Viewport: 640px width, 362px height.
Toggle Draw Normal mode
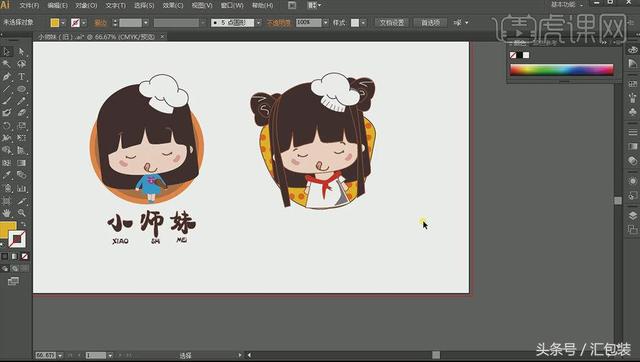(x=4, y=269)
